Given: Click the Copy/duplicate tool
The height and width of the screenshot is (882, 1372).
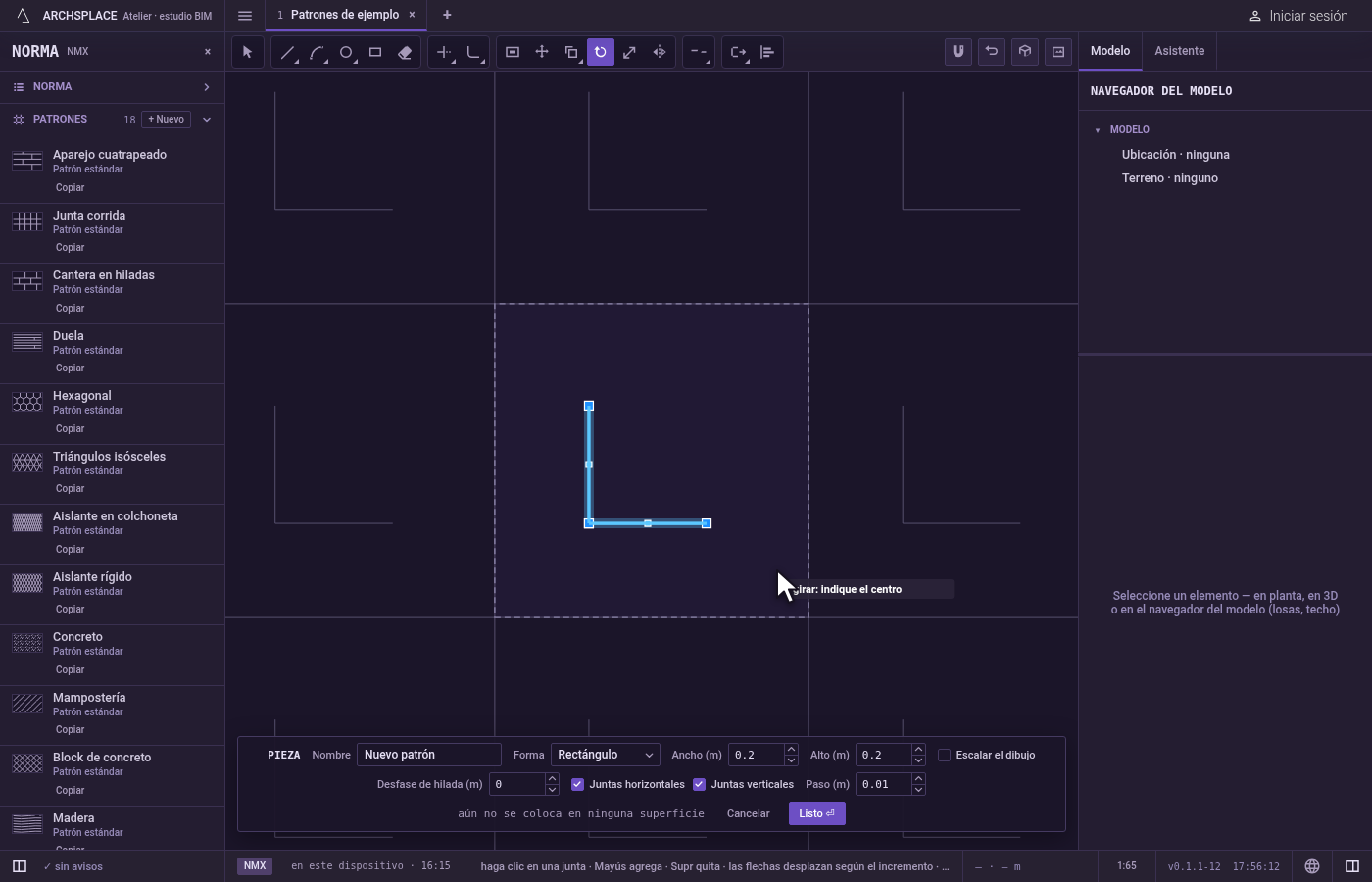Looking at the screenshot, I should [x=571, y=52].
